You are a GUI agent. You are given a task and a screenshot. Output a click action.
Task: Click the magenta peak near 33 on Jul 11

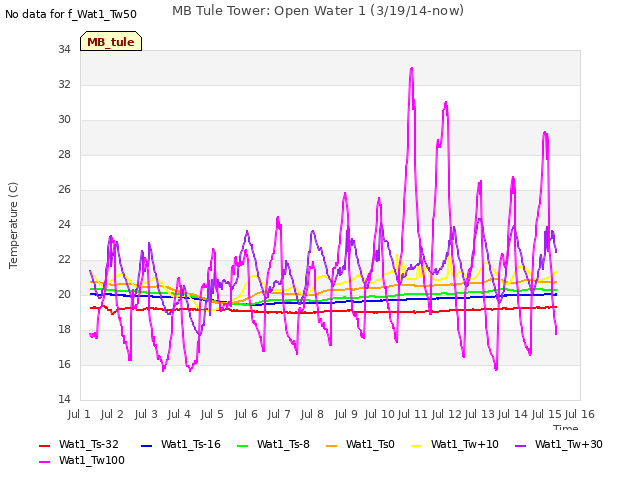click(411, 69)
